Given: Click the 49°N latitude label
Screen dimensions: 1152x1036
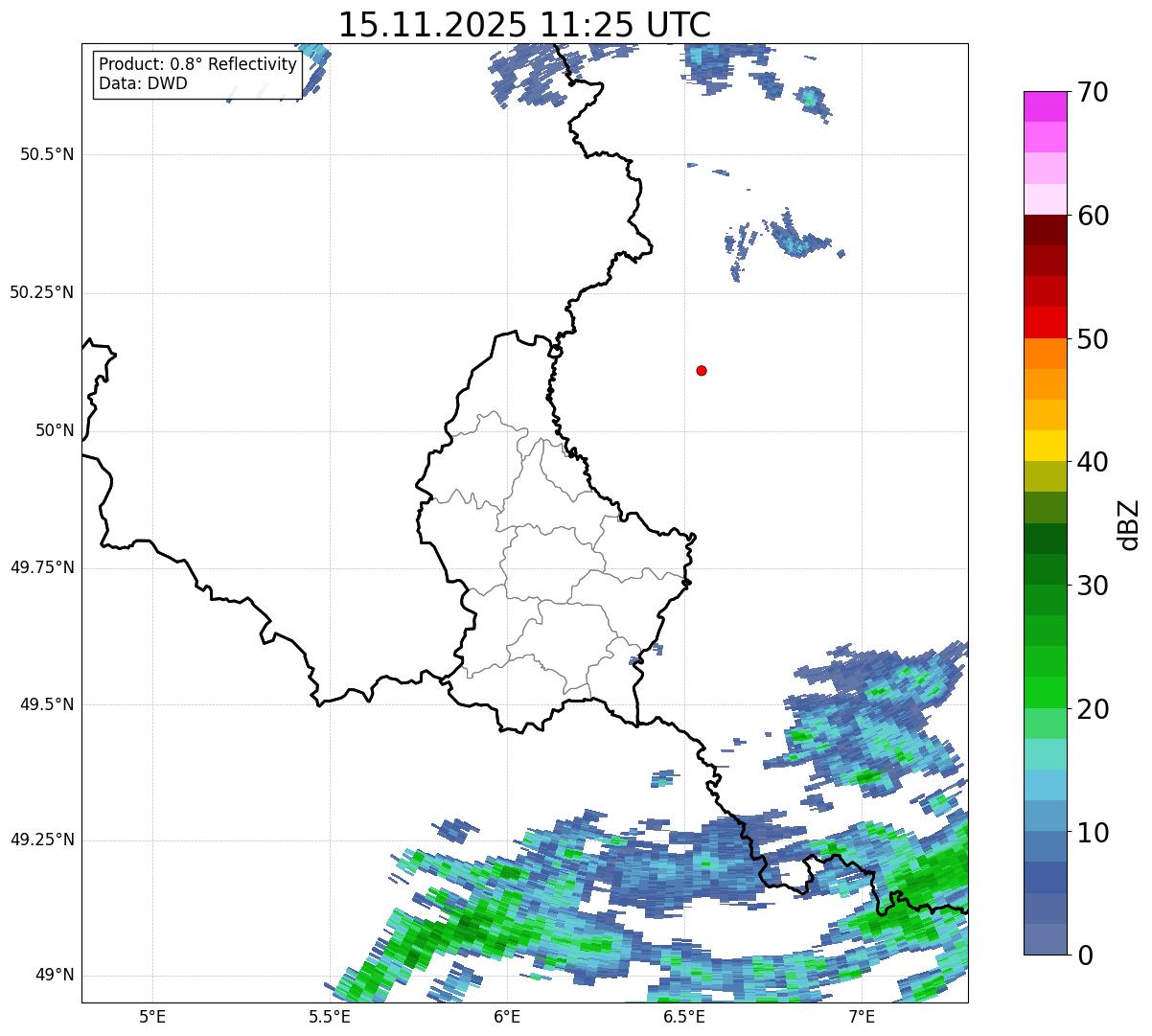Looking at the screenshot, I should 55,975.
